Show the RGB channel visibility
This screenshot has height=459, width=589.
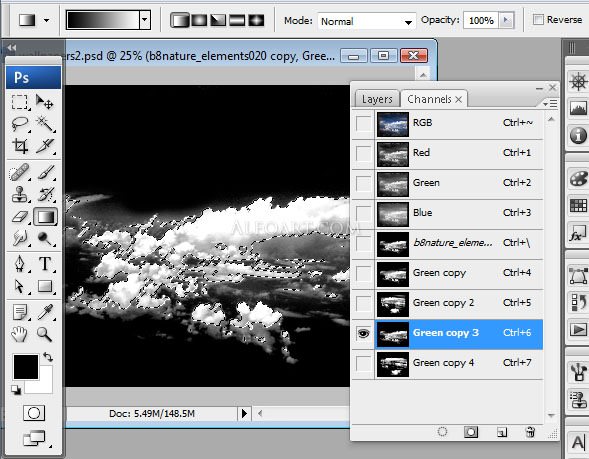click(363, 123)
